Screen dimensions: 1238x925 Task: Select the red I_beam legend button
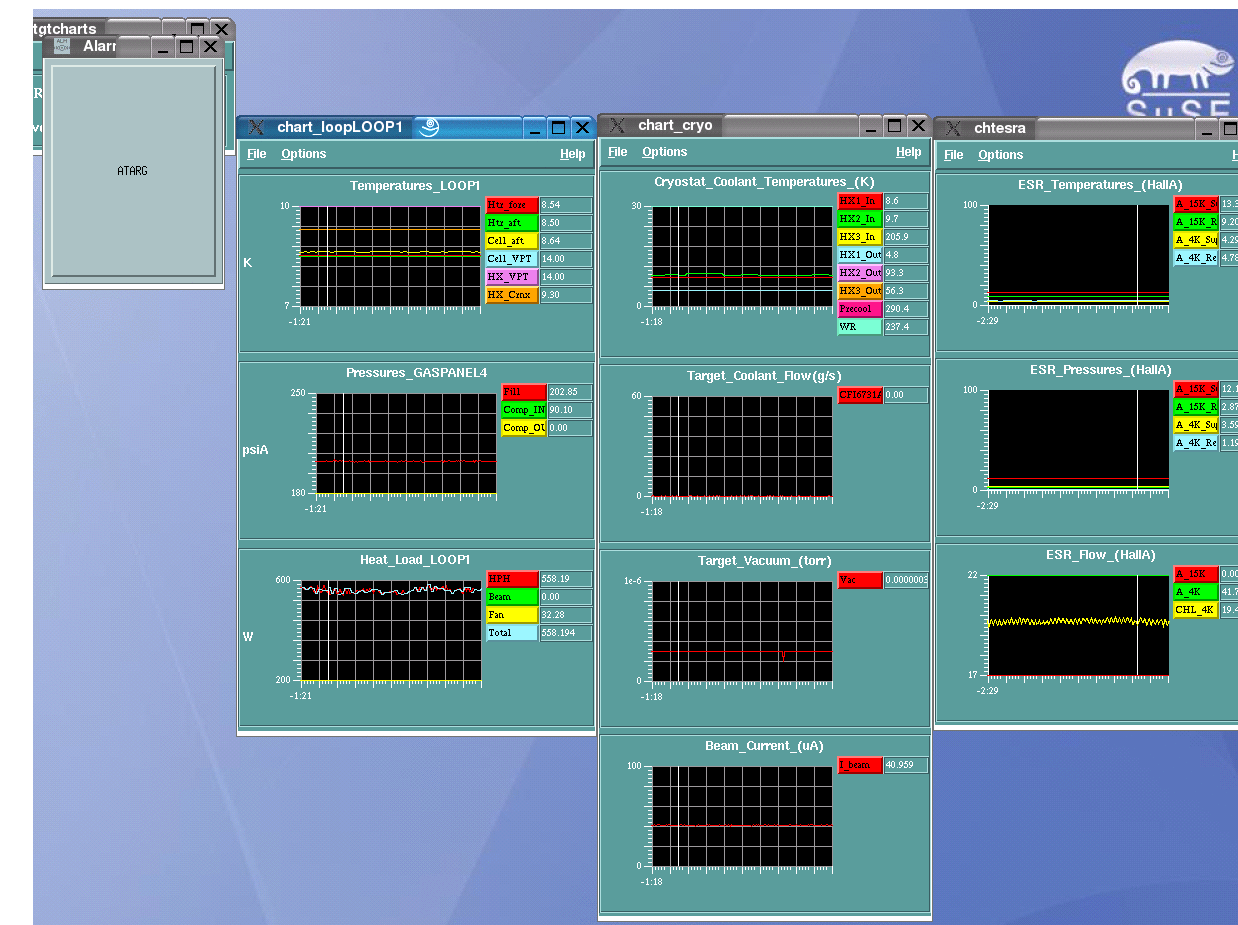click(x=860, y=765)
